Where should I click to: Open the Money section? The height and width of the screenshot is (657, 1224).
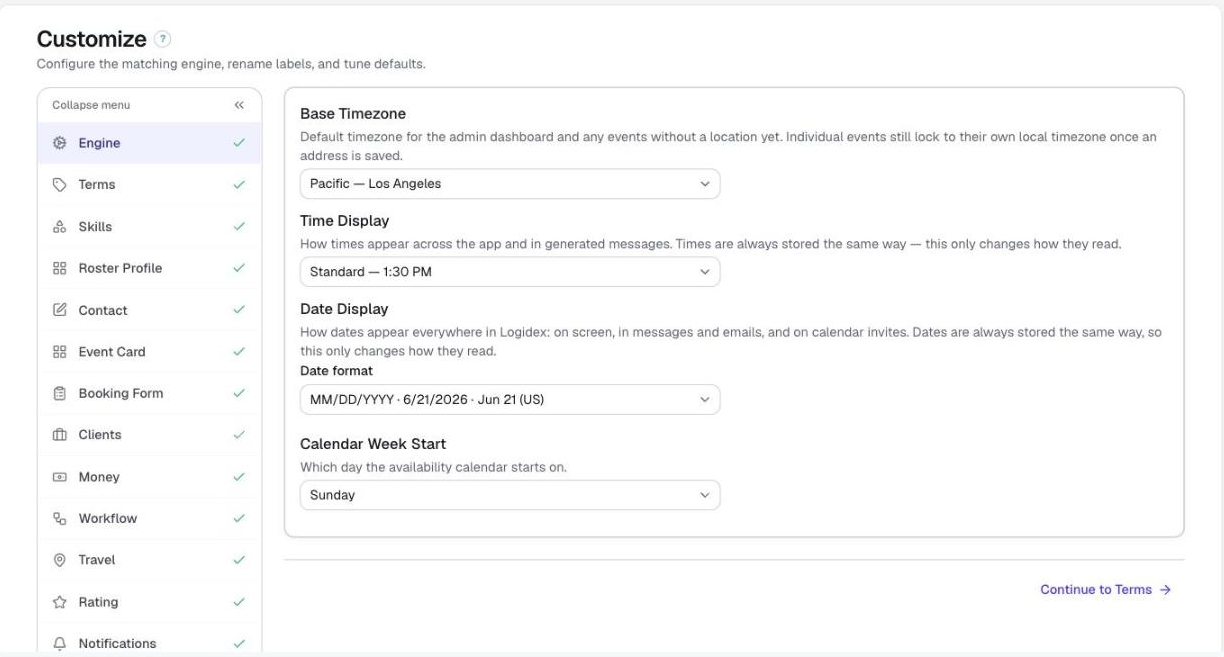click(149, 477)
